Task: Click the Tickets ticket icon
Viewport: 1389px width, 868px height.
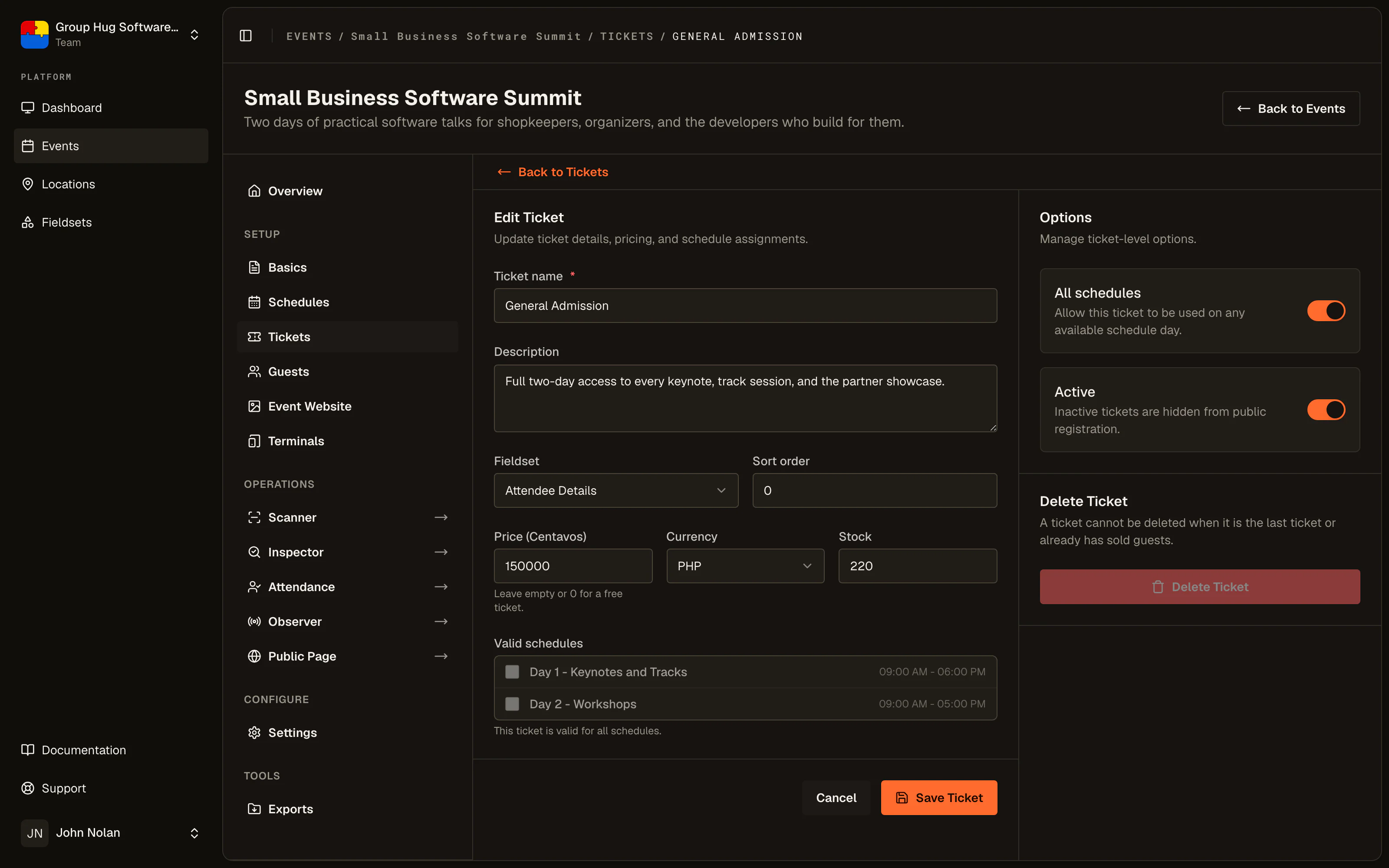Action: coord(254,337)
